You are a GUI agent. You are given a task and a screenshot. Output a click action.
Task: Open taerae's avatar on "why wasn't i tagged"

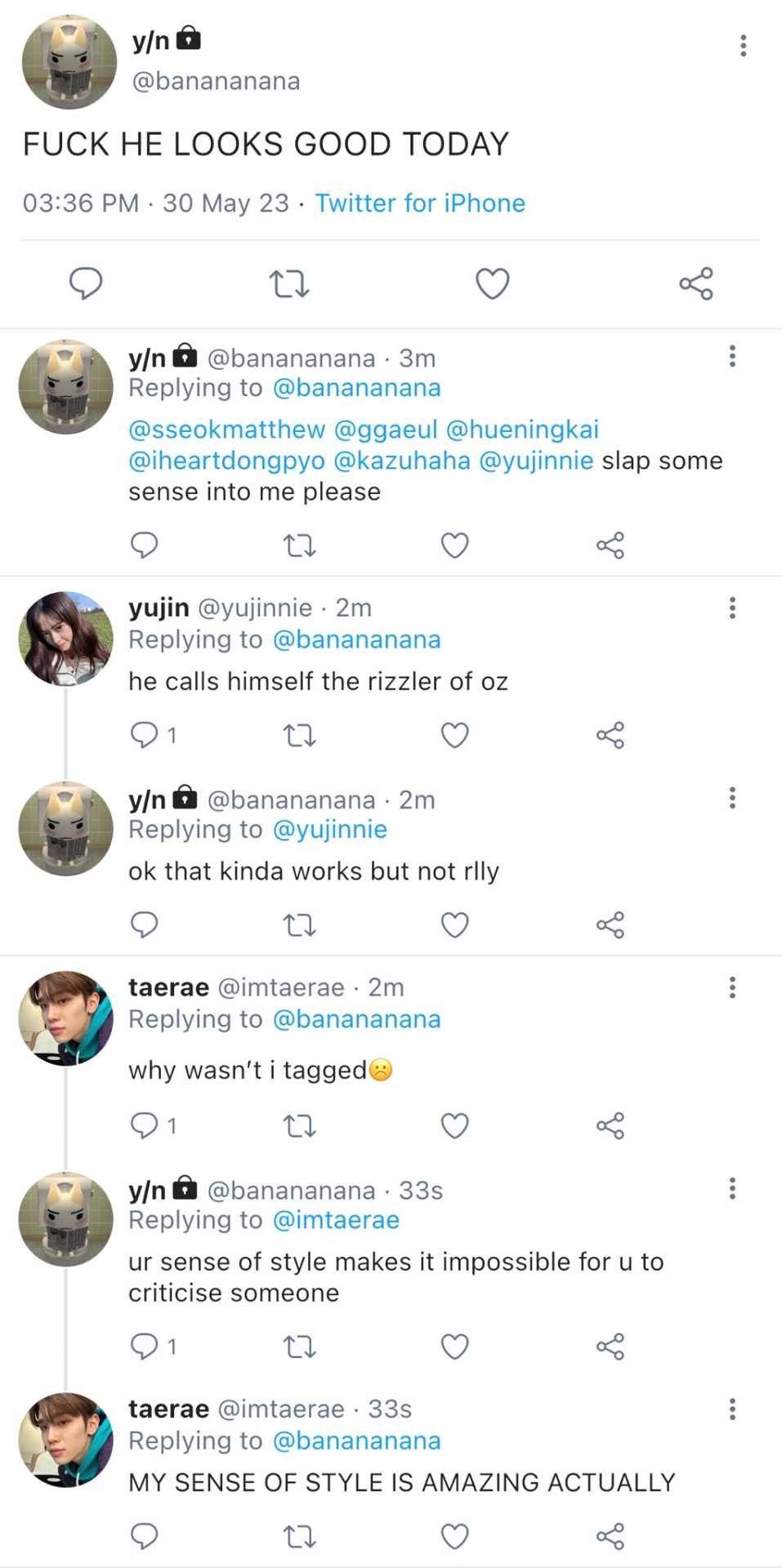click(x=65, y=1018)
